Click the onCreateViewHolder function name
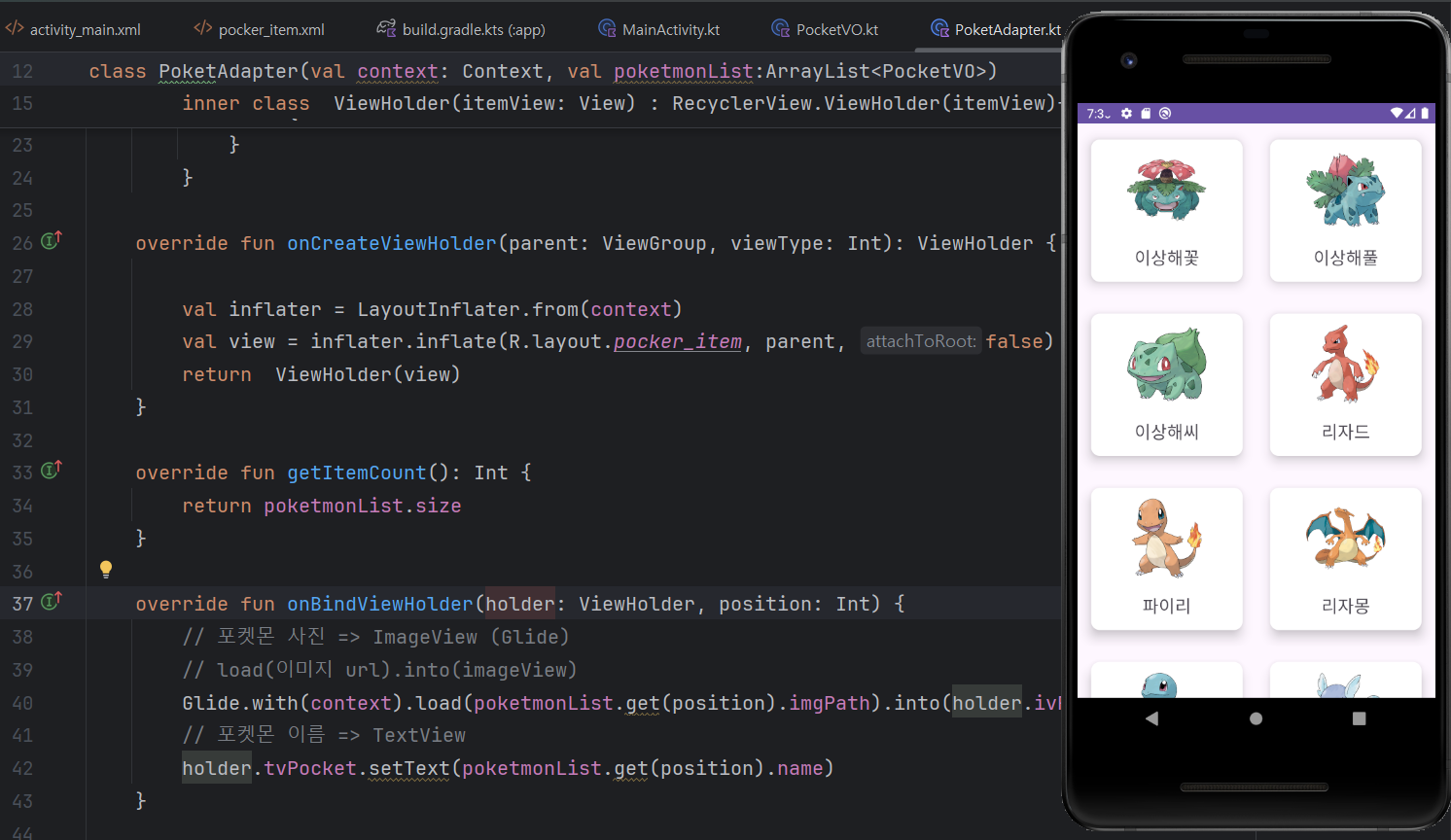This screenshot has height=840, width=1451. pos(392,243)
